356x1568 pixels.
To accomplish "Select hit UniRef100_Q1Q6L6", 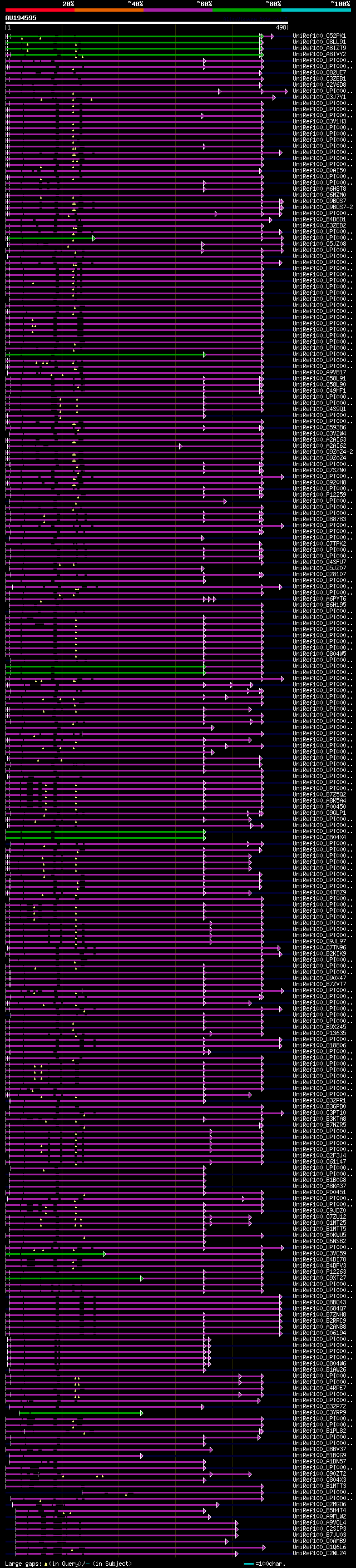I will (319, 1547).
